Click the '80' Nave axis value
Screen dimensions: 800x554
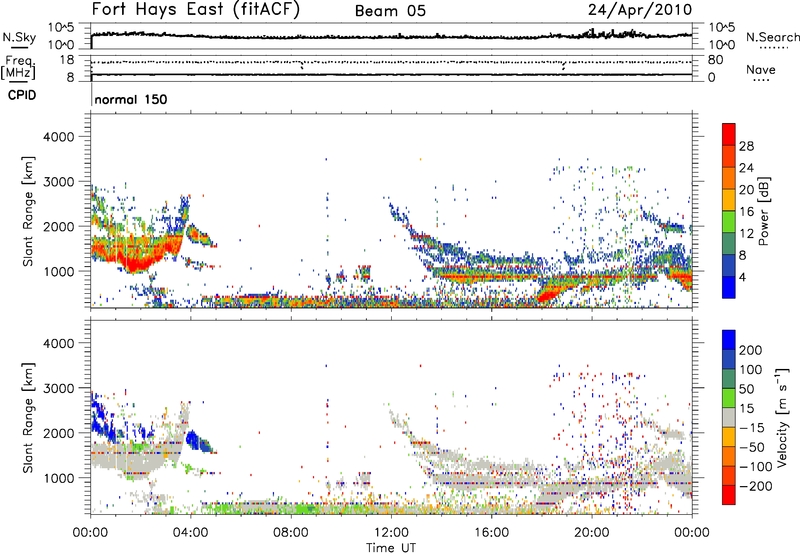click(x=715, y=60)
